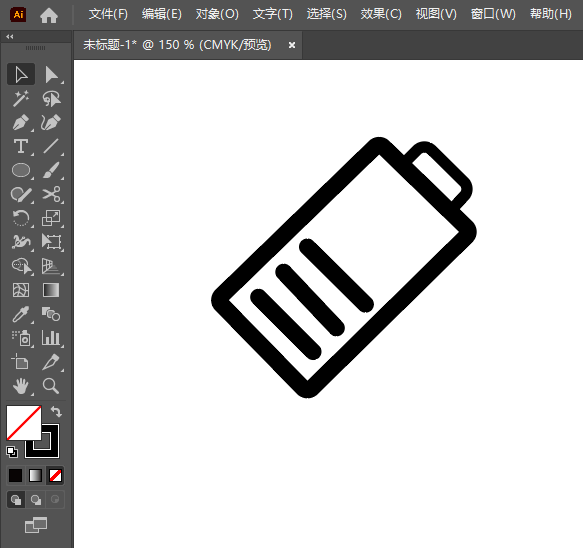Viewport: 583px width, 548px height.
Task: Choose the Ellipse tool
Action: coord(21,170)
